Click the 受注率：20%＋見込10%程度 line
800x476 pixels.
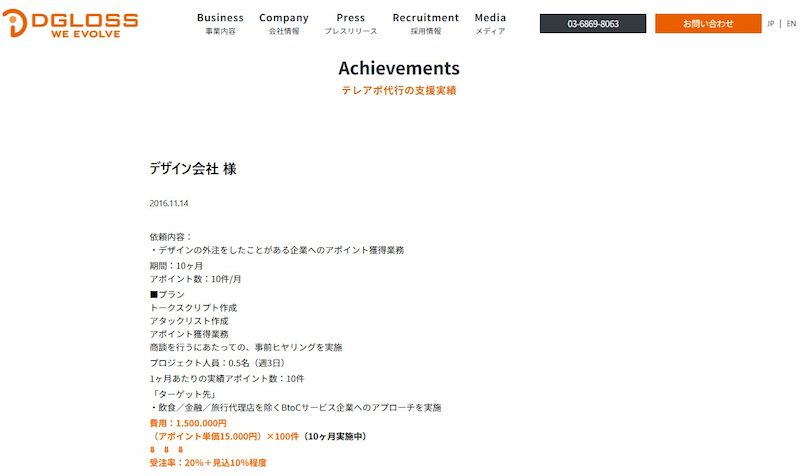click(x=208, y=463)
